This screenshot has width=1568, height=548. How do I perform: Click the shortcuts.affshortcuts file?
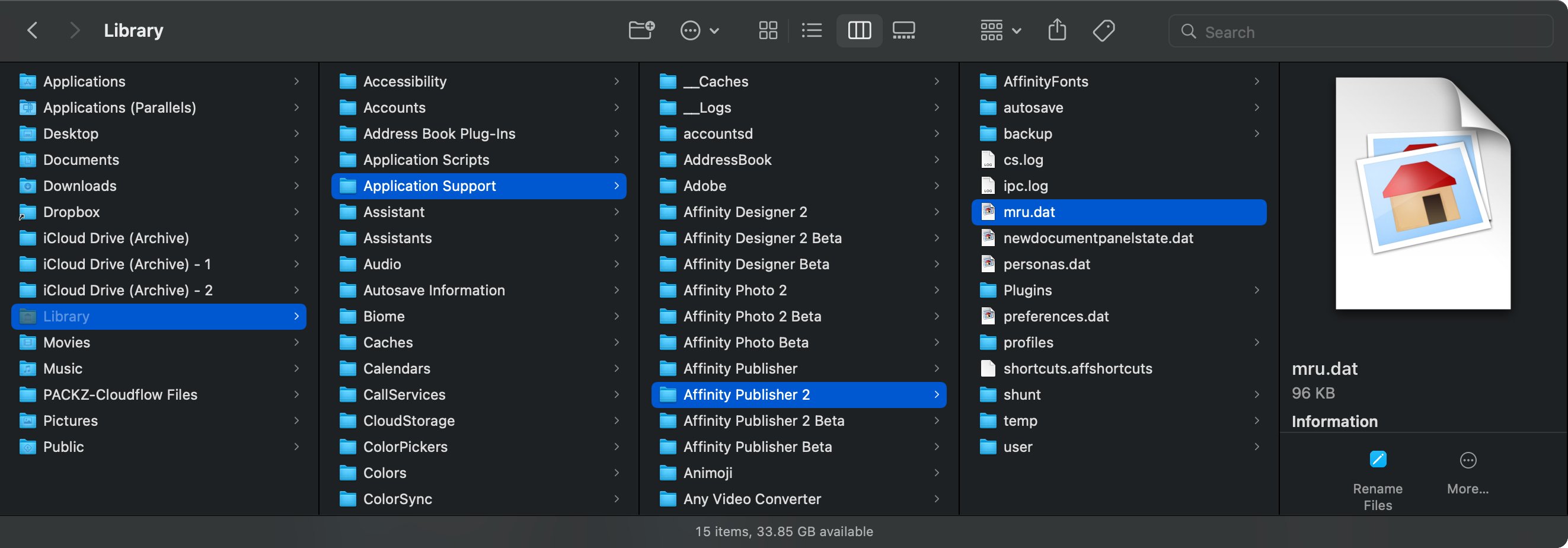(1077, 368)
